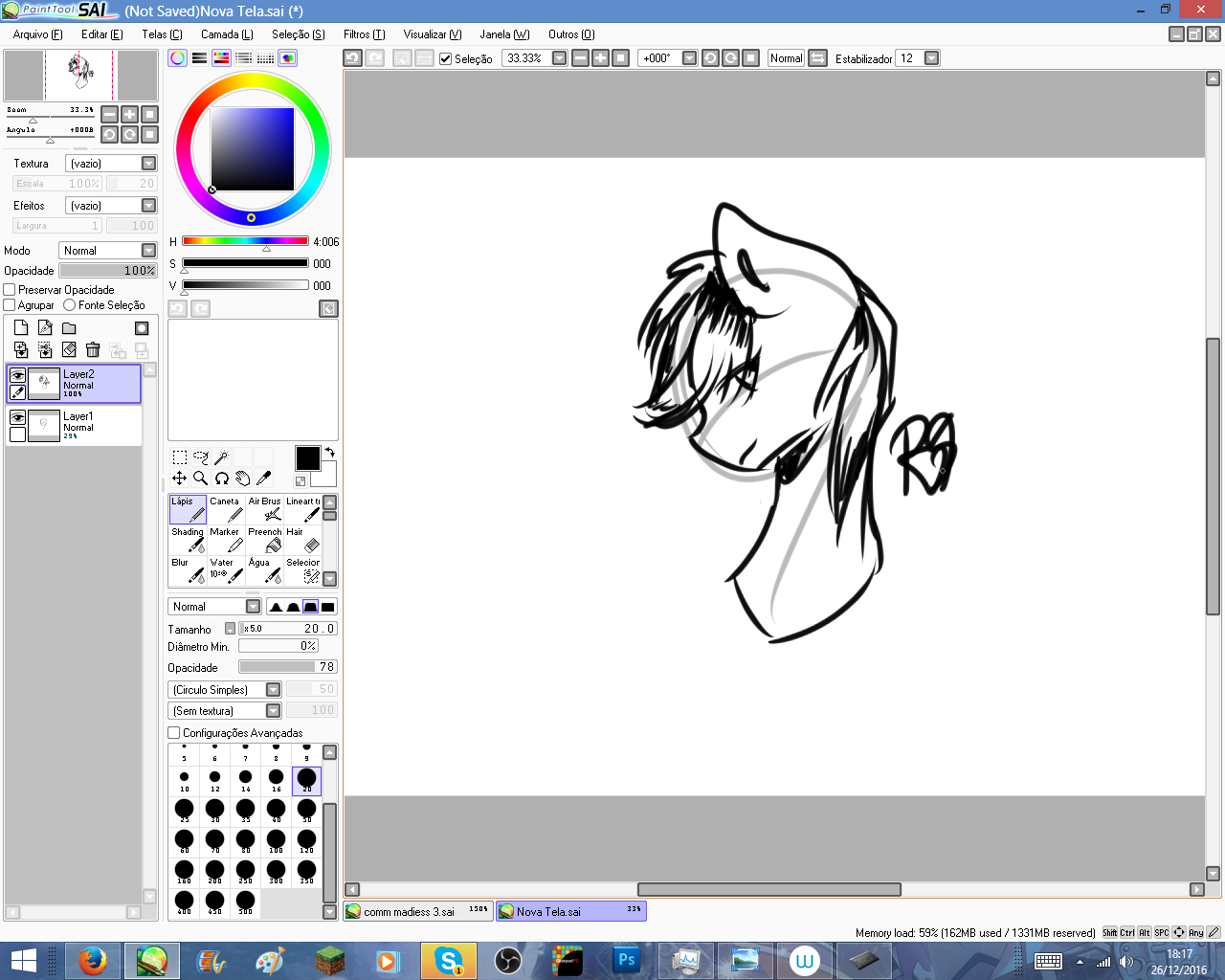This screenshot has height=980, width=1225.
Task: Choose the rectangular selection tool
Action: point(179,457)
